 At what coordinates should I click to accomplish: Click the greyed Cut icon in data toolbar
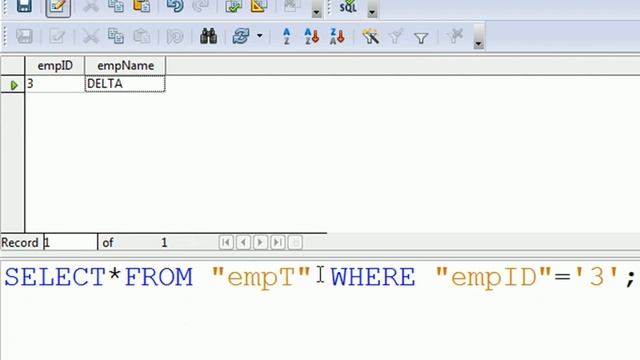coord(91,36)
